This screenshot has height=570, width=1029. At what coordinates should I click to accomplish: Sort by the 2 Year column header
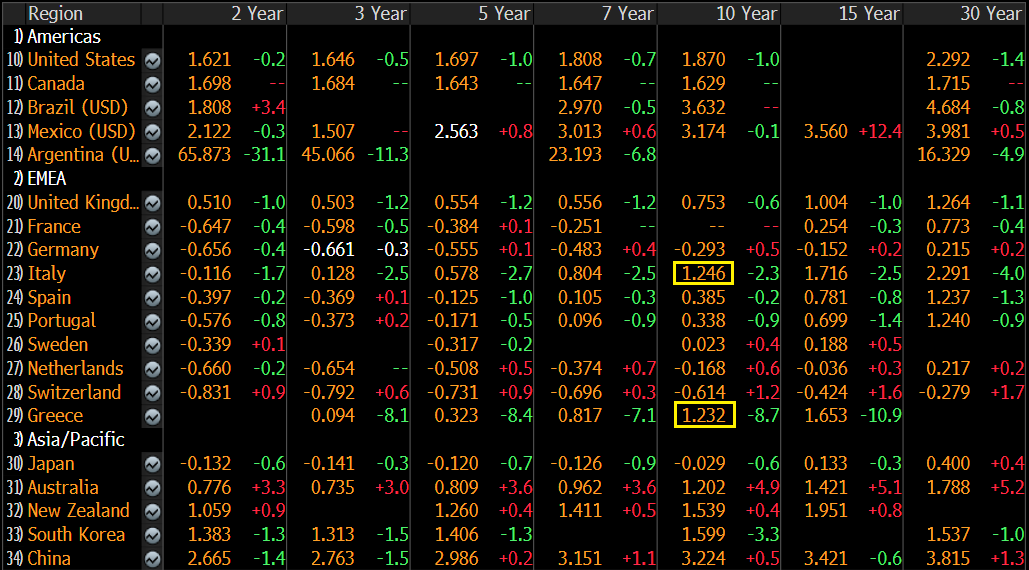pos(257,14)
